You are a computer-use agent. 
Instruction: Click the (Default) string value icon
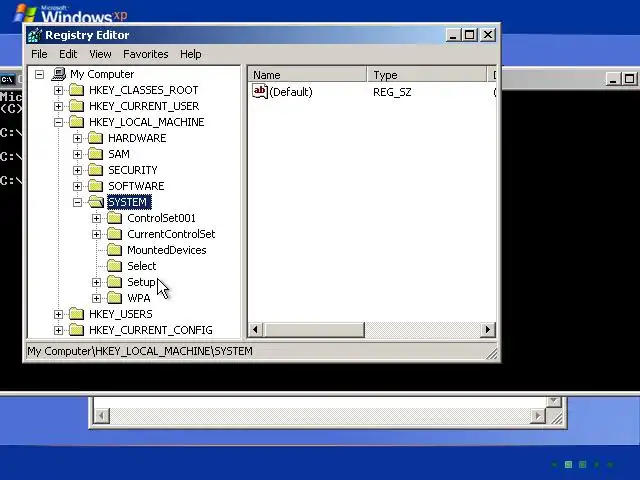pyautogui.click(x=260, y=91)
